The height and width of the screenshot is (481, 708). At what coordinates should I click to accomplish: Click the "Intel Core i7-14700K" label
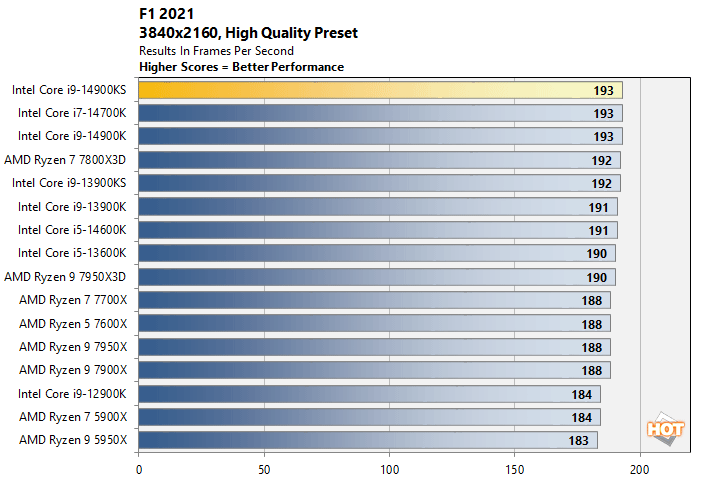pos(72,113)
